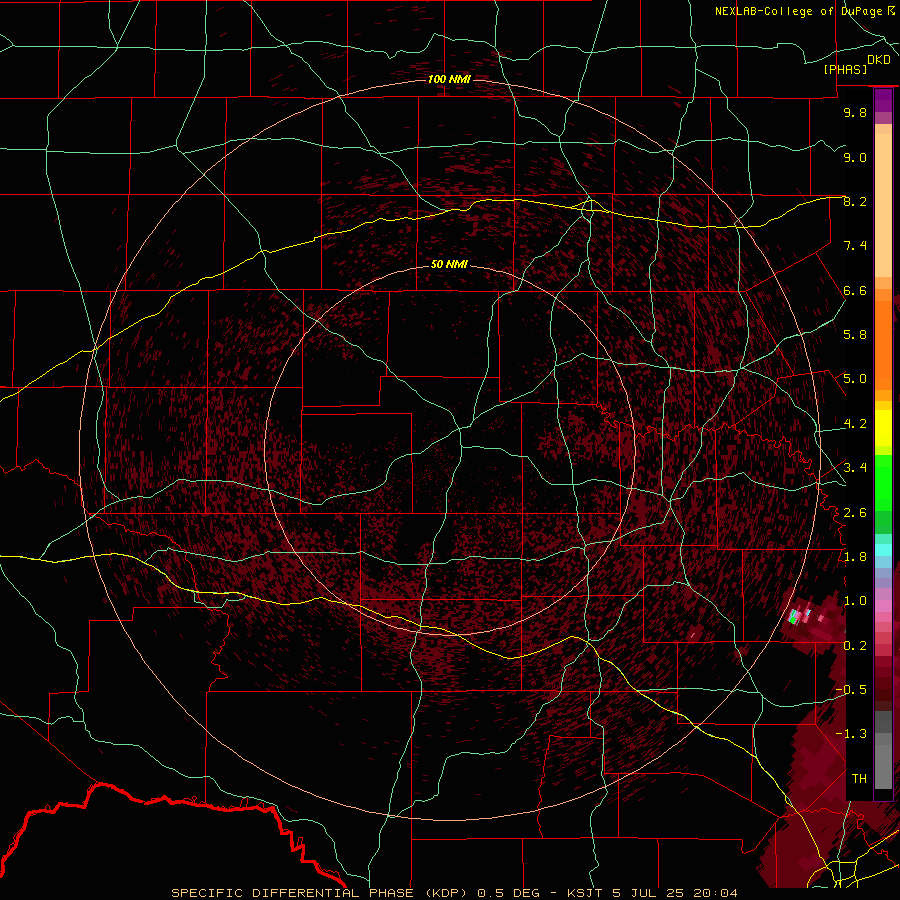Click the 9.8 value on the scale
900x900 pixels.
pos(855,112)
